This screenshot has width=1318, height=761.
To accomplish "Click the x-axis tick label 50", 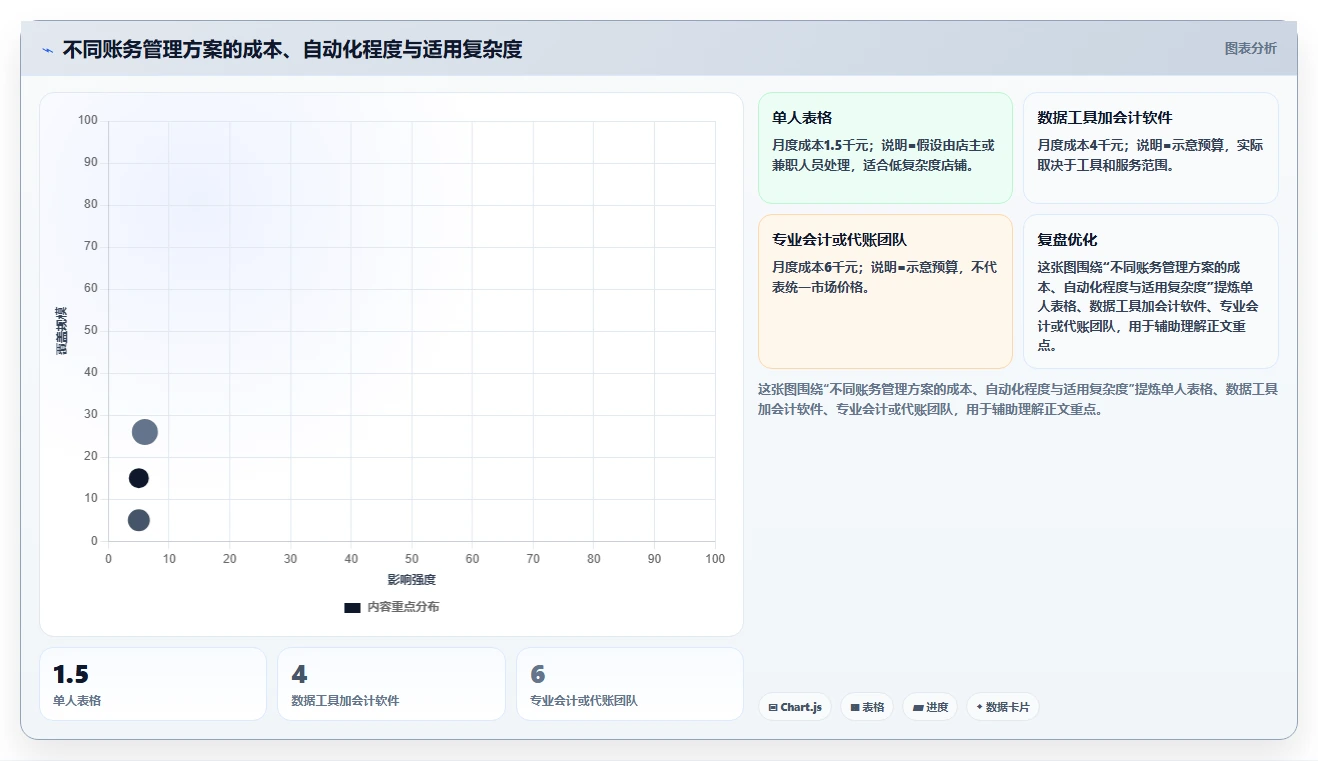I will click(412, 559).
